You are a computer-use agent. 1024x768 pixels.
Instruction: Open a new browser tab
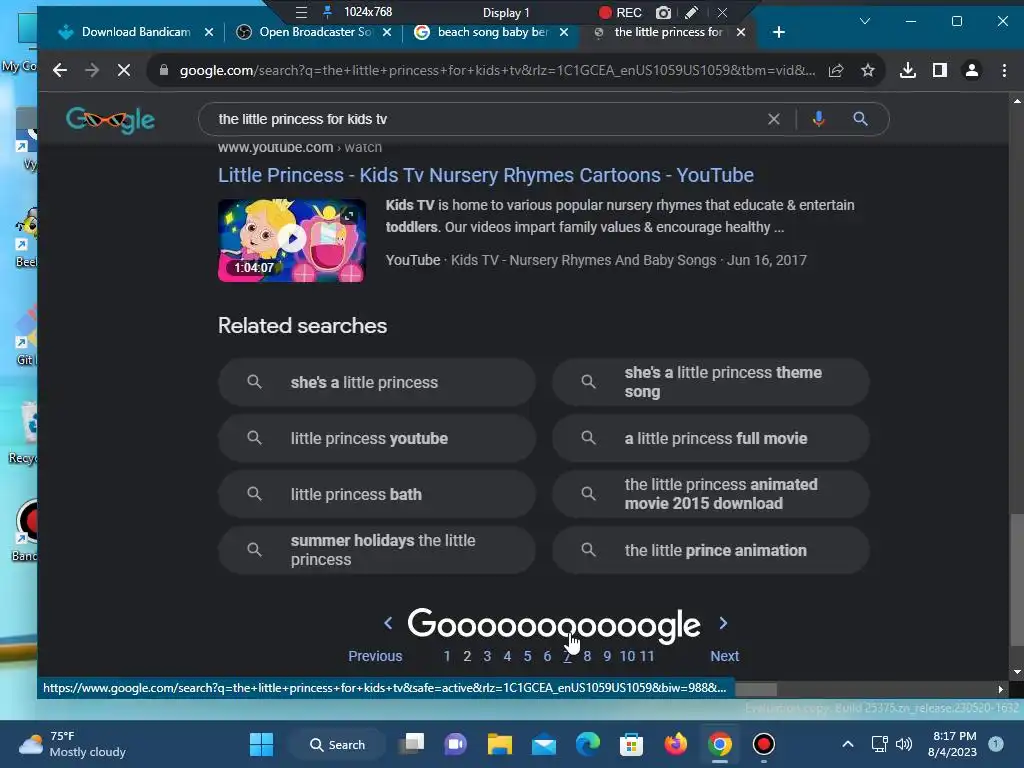coord(778,32)
